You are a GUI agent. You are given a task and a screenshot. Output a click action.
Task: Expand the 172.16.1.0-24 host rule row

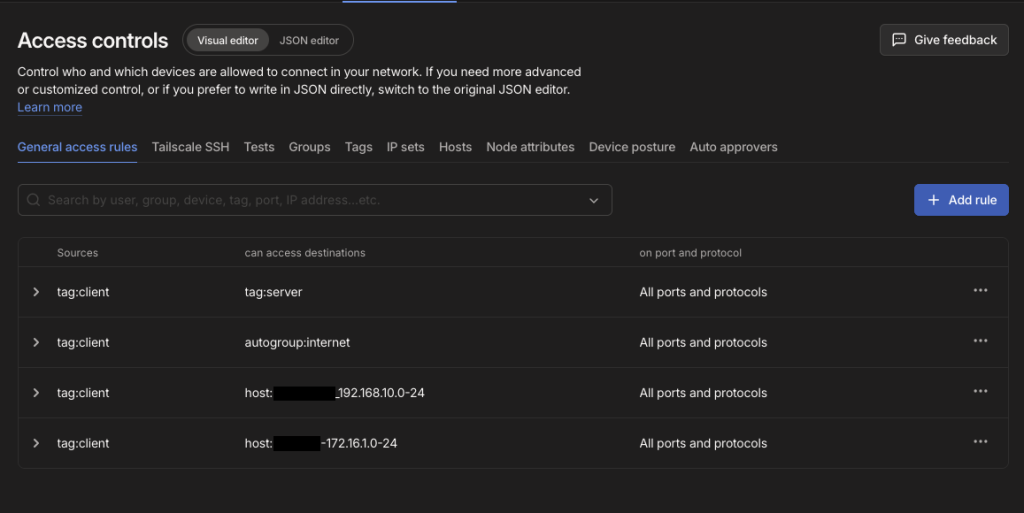pos(36,443)
